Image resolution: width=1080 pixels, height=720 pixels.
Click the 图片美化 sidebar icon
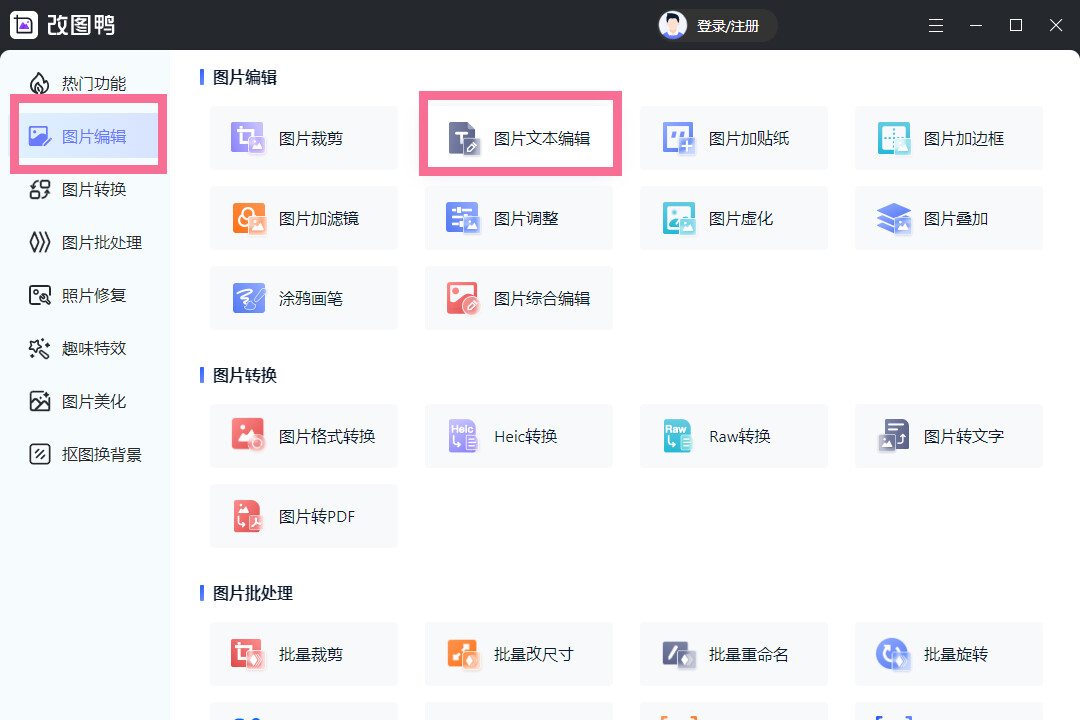pyautogui.click(x=40, y=401)
